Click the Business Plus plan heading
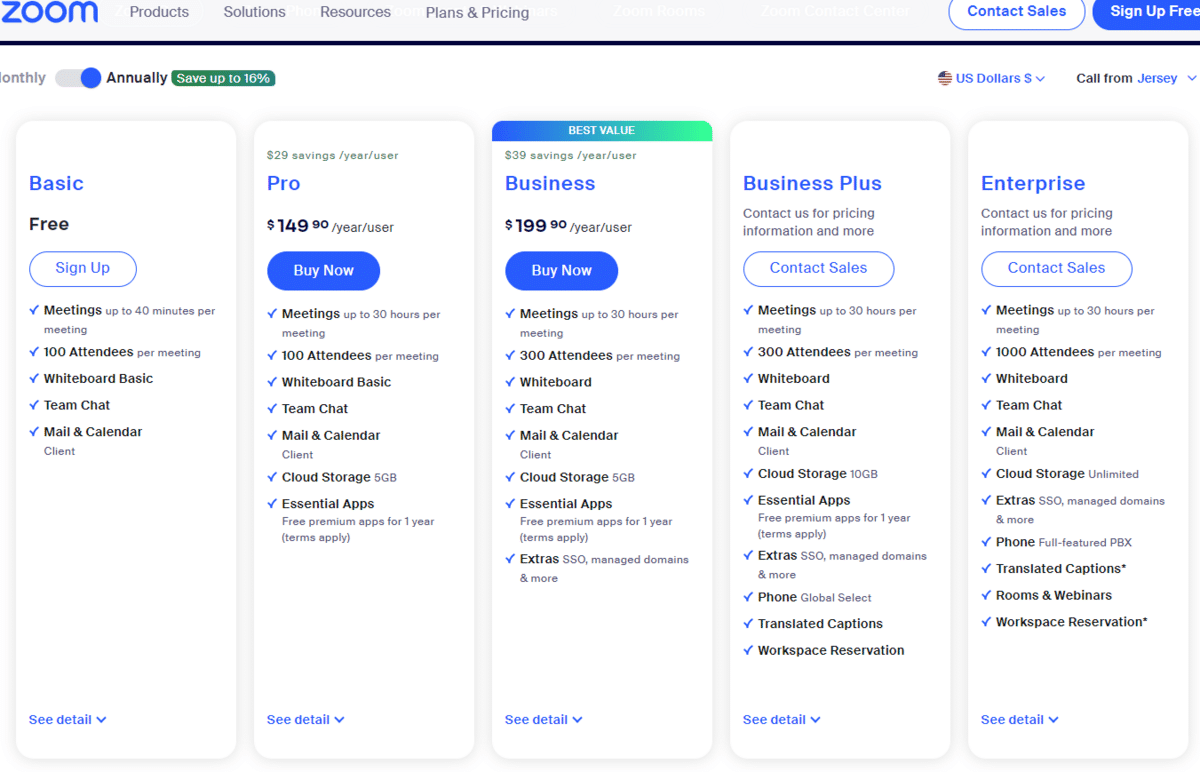The width and height of the screenshot is (1200, 772). tap(812, 183)
